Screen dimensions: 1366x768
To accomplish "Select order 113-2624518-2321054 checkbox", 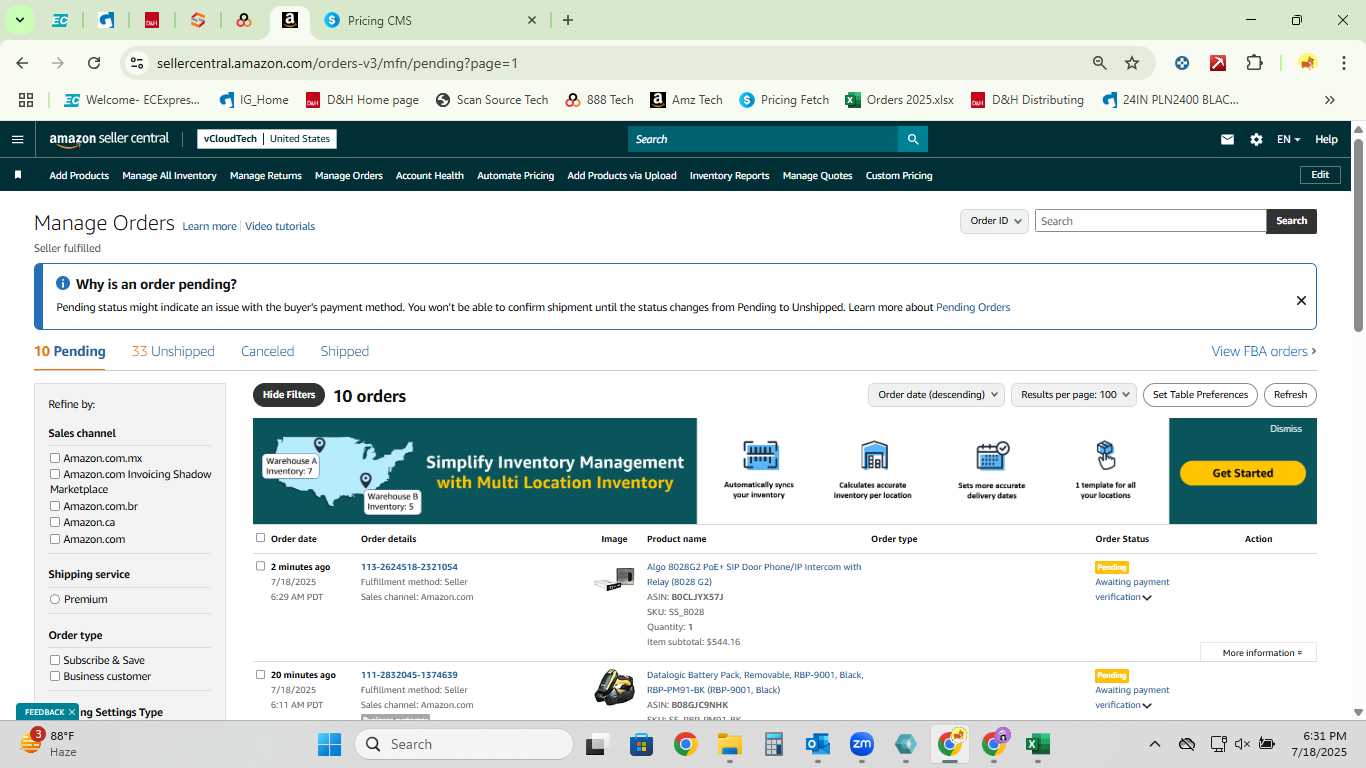I will [260, 566].
